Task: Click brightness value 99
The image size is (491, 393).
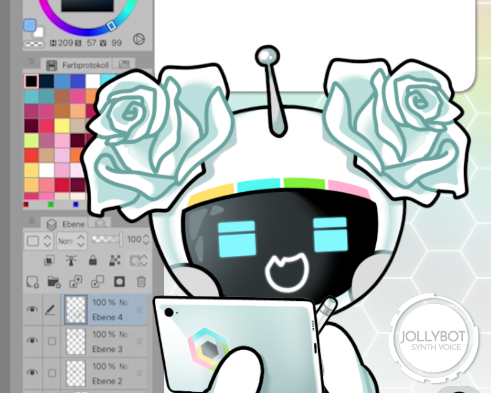Action: (x=116, y=43)
